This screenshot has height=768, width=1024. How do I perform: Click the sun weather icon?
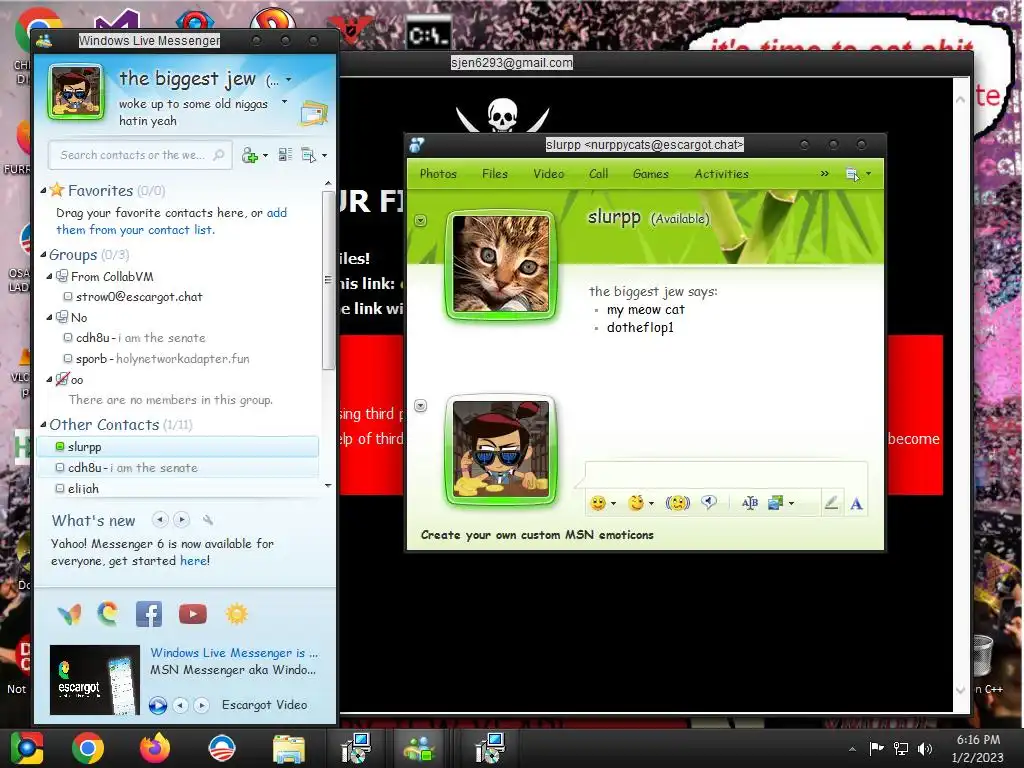point(236,614)
